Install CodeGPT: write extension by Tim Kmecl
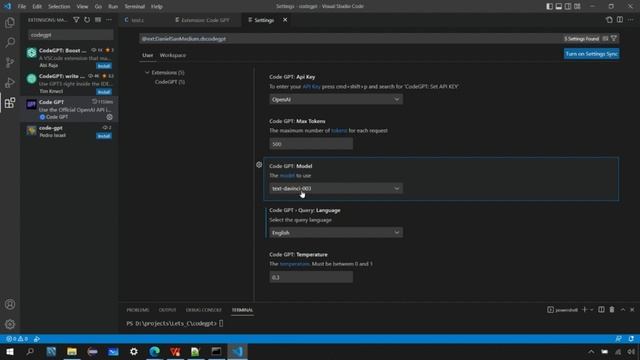Viewport: 640px width, 360px height. click(104, 91)
